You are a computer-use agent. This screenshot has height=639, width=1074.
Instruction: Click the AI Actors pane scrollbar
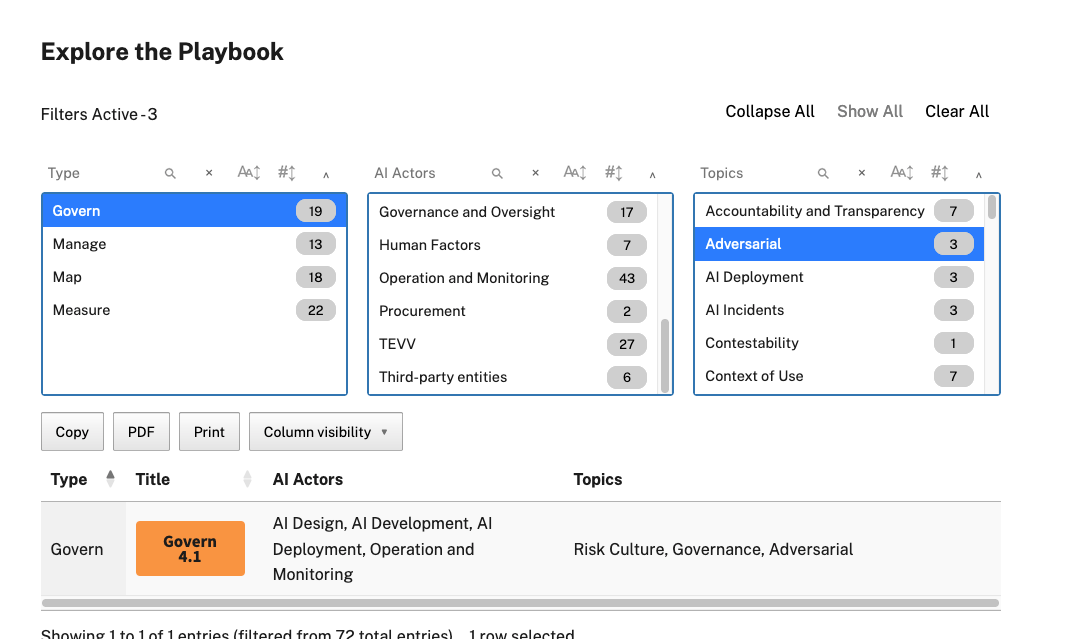click(x=664, y=355)
